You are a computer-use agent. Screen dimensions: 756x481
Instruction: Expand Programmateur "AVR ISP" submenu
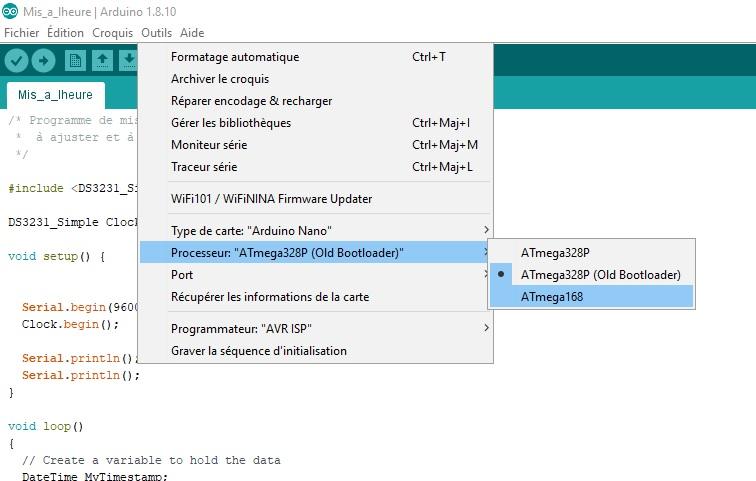click(x=316, y=329)
